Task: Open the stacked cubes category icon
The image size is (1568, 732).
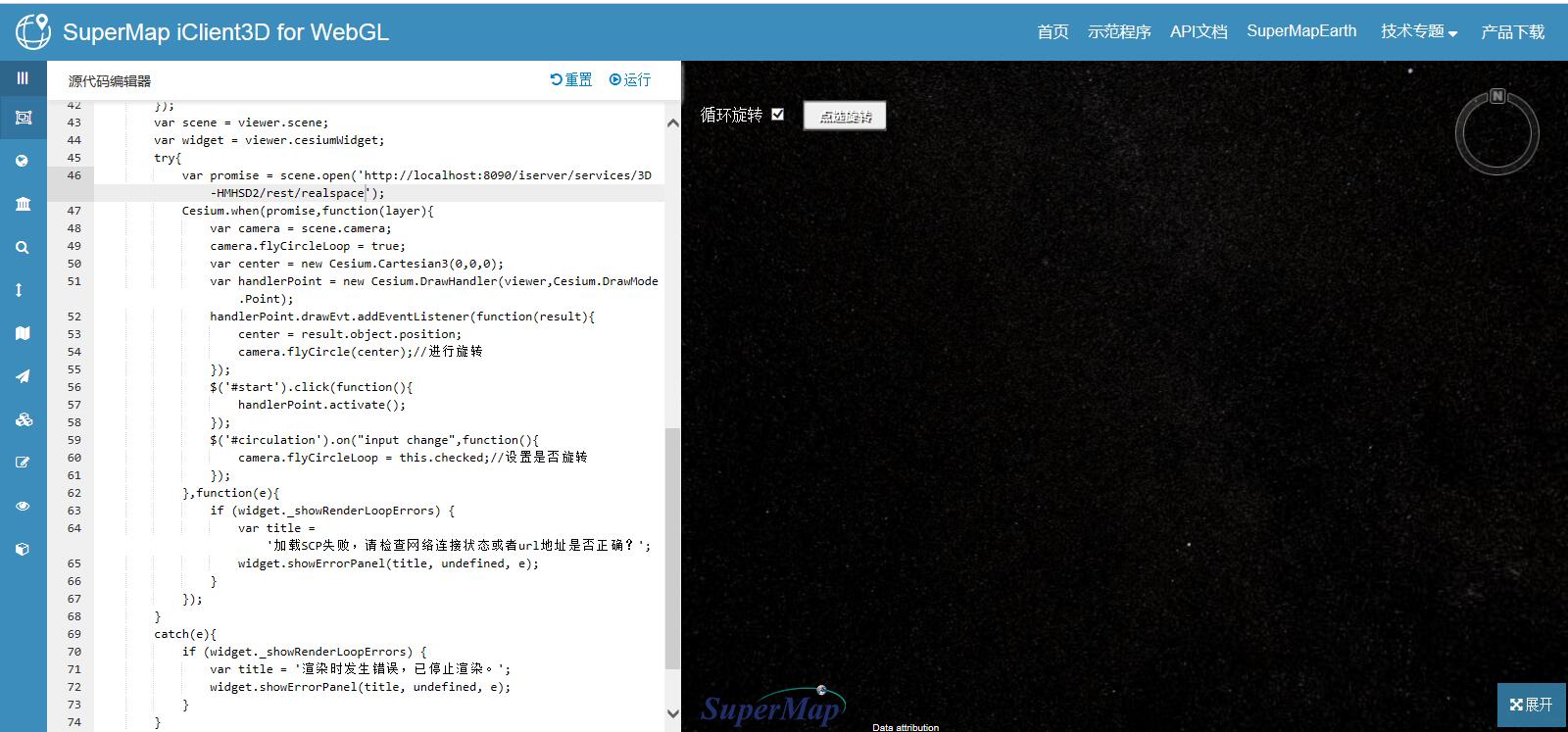Action: [x=24, y=419]
